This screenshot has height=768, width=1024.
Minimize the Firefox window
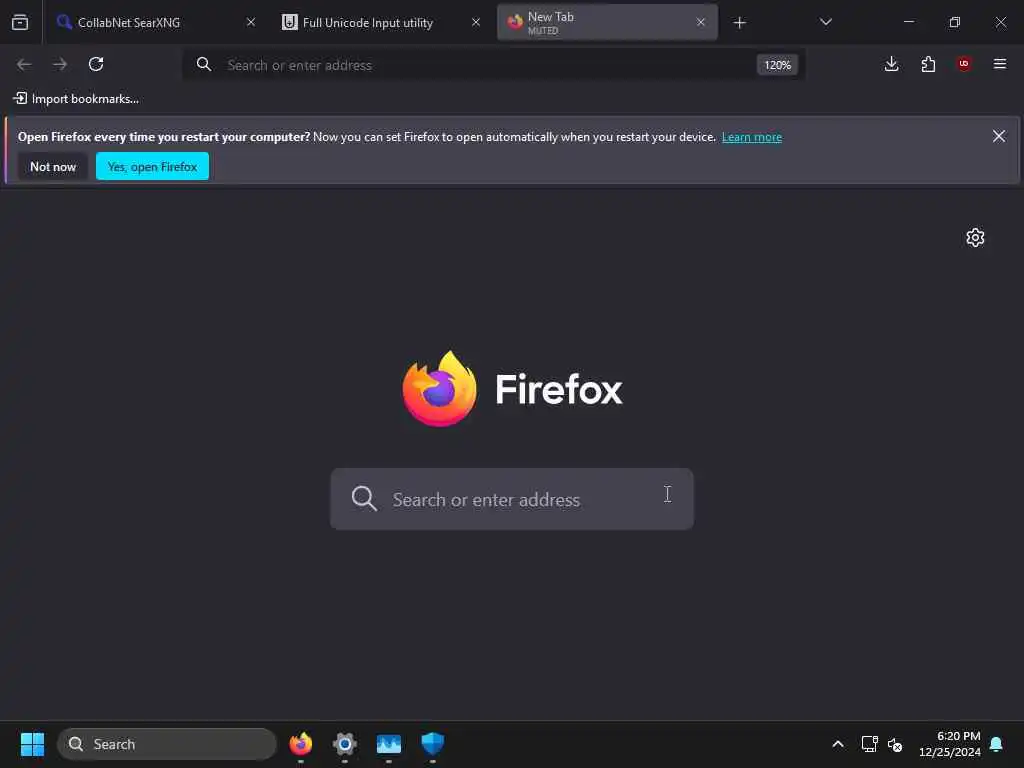pos(908,22)
